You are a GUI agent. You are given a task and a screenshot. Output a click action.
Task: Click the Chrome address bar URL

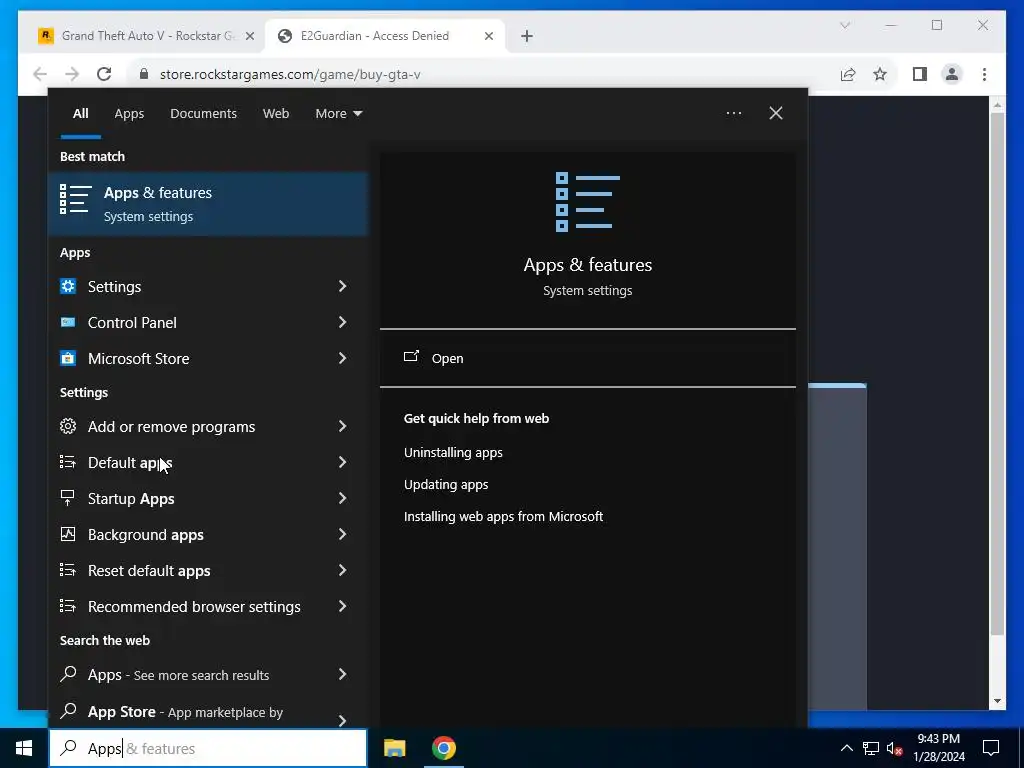pyautogui.click(x=290, y=74)
